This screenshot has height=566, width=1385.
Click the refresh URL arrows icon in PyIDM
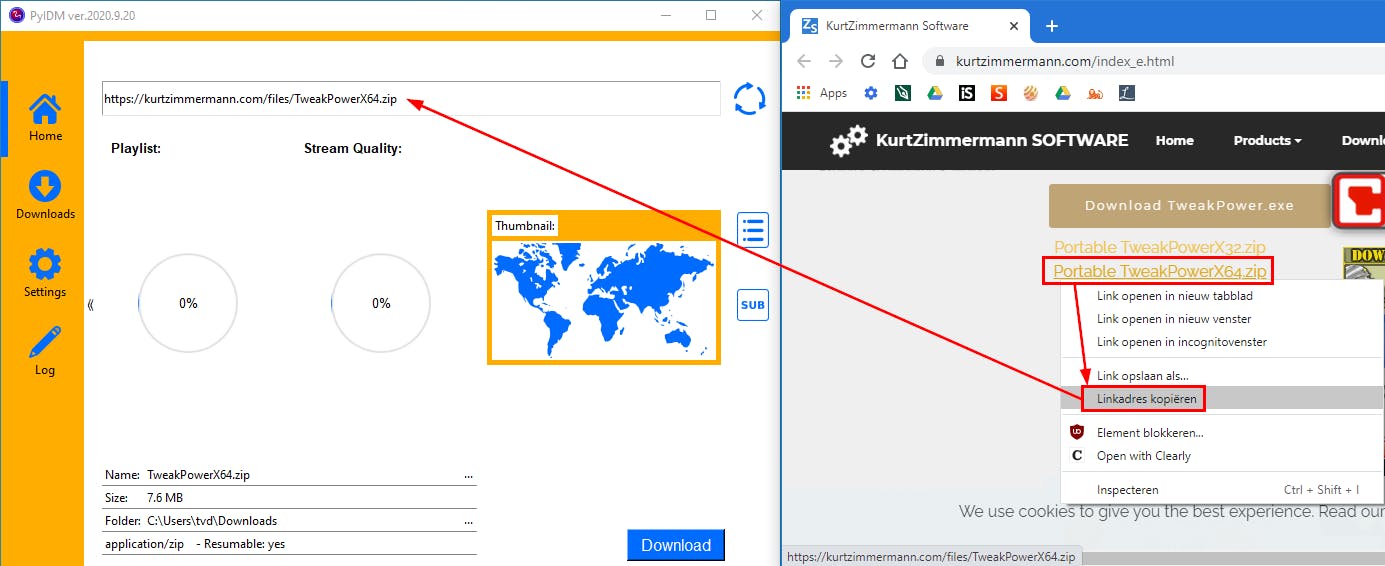(749, 98)
